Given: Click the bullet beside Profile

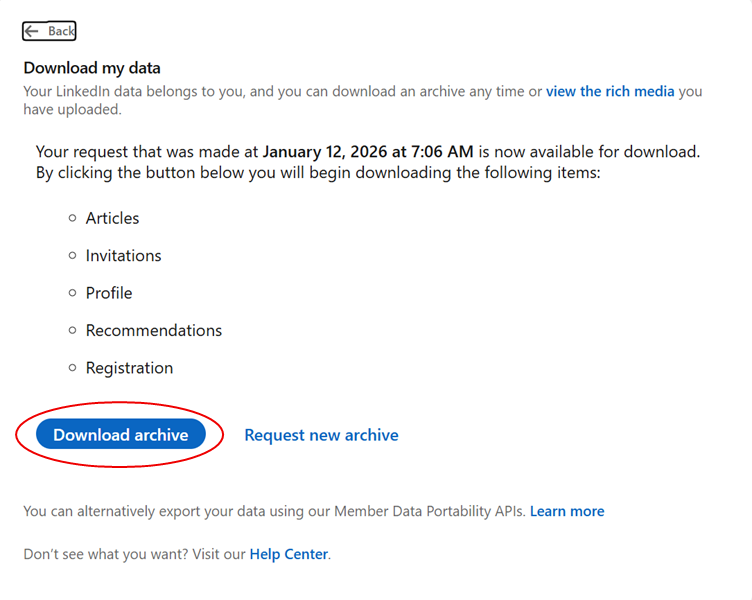Looking at the screenshot, I should click(x=72, y=293).
